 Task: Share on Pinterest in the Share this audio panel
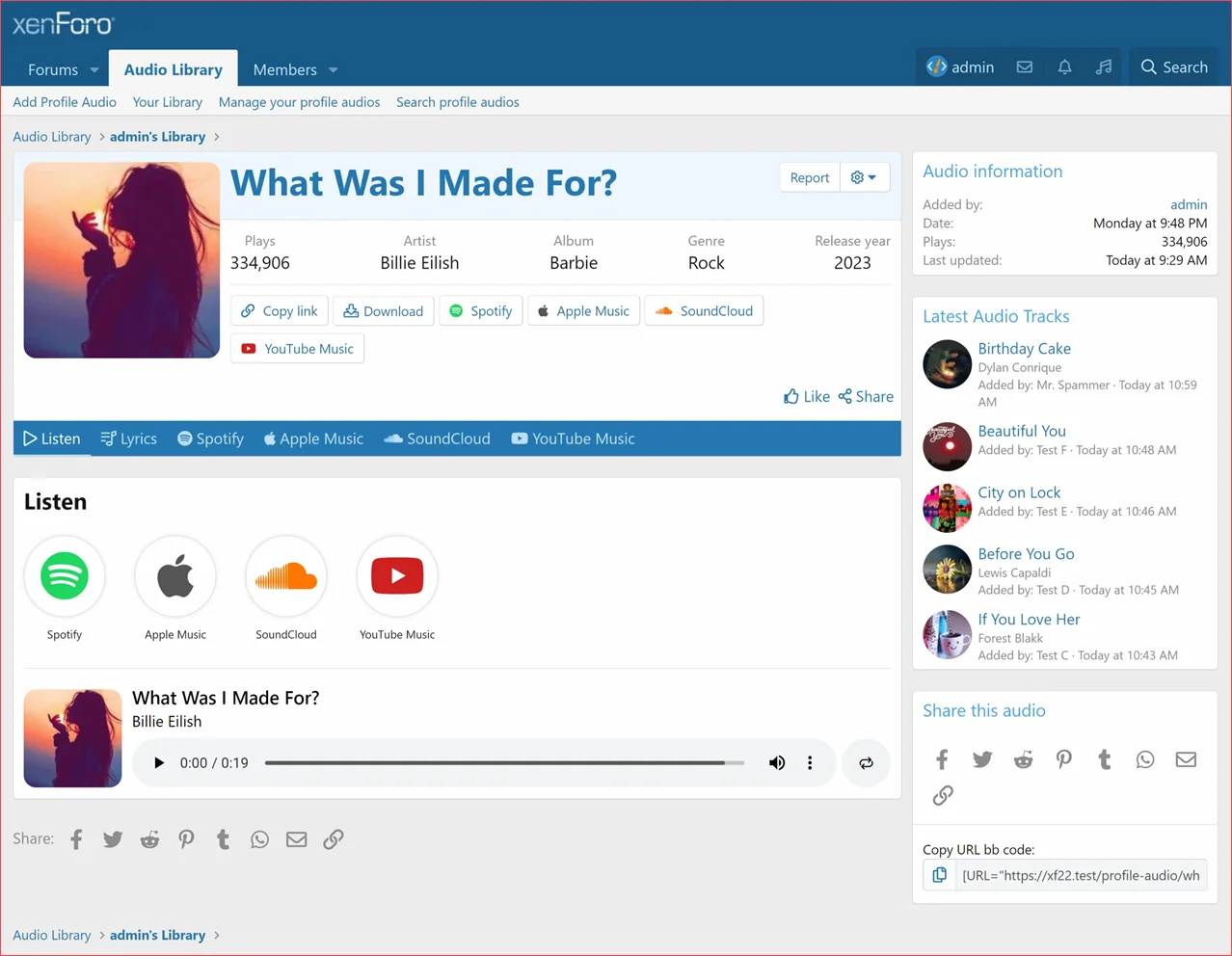[x=1063, y=759]
